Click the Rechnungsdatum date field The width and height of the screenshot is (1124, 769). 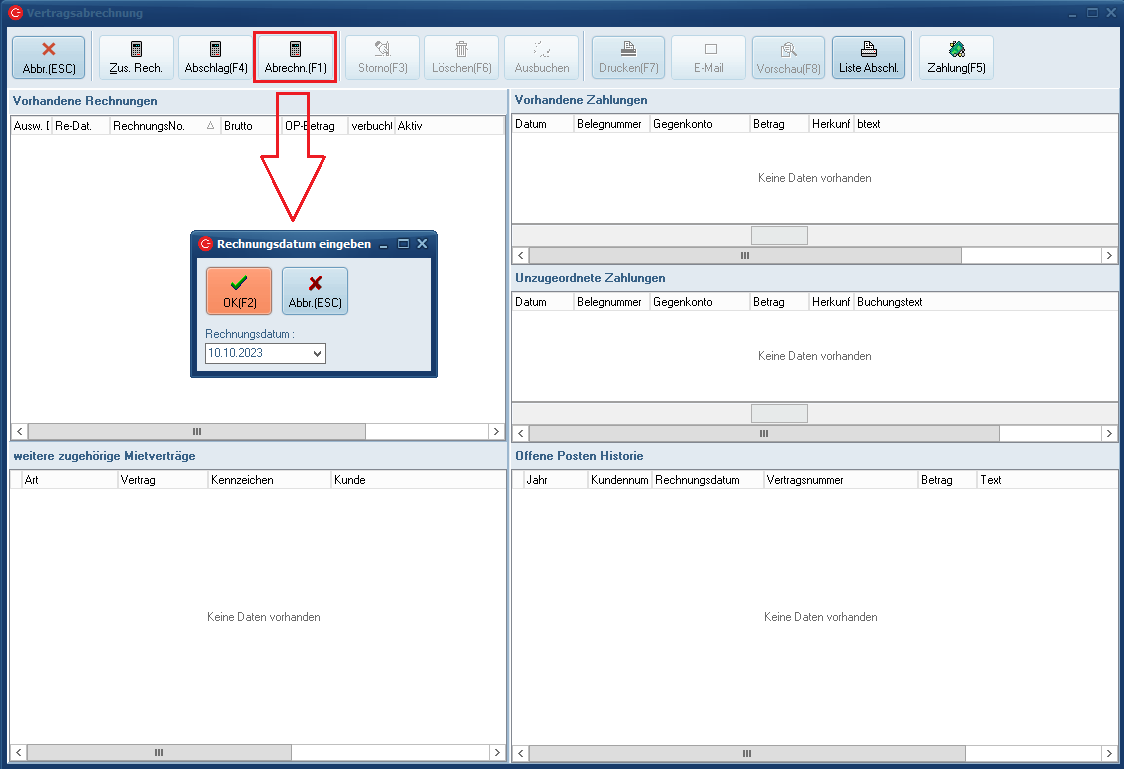(257, 353)
